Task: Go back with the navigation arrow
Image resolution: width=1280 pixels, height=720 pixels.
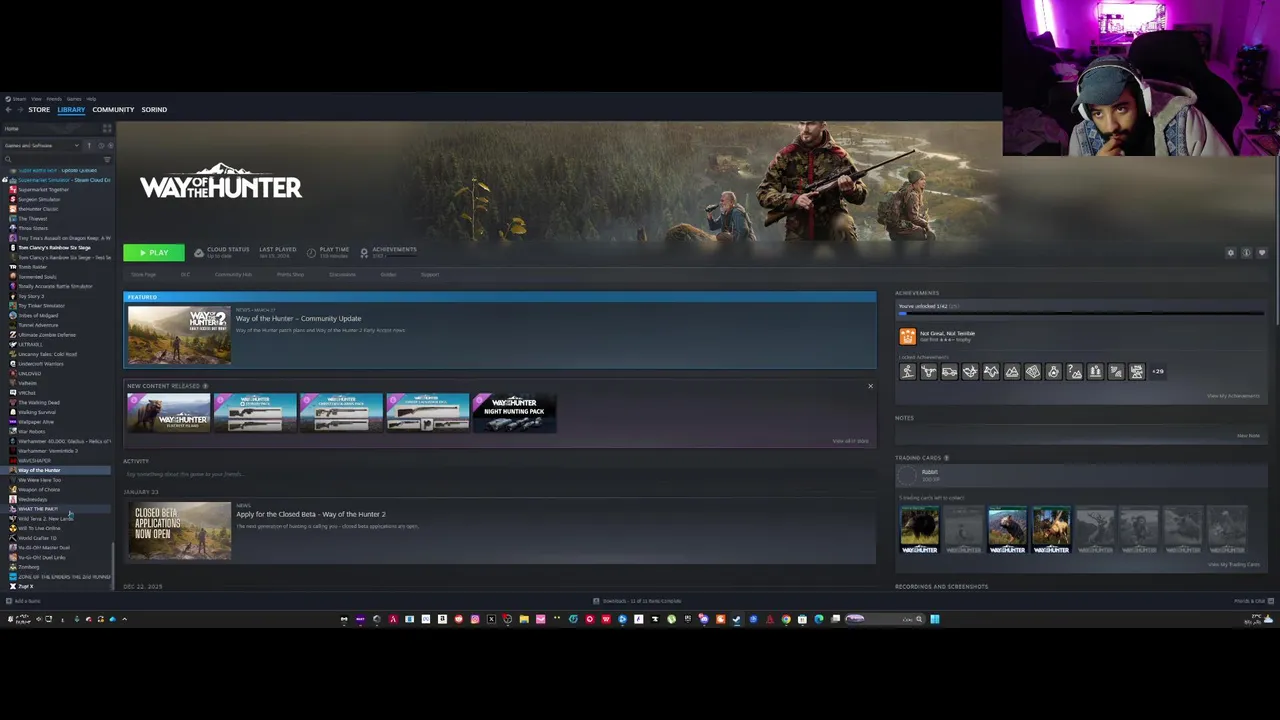Action: 8,110
